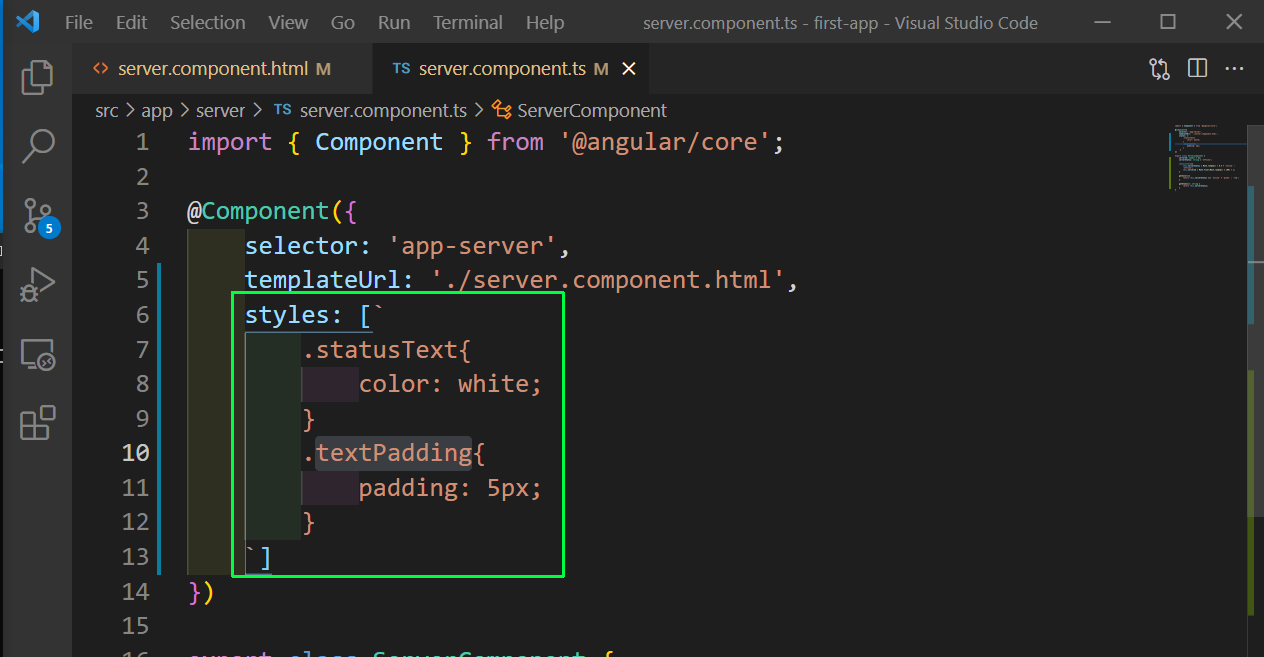Maximize the Visual Studio Code window
Viewport: 1264px width, 657px height.
pos(1167,22)
